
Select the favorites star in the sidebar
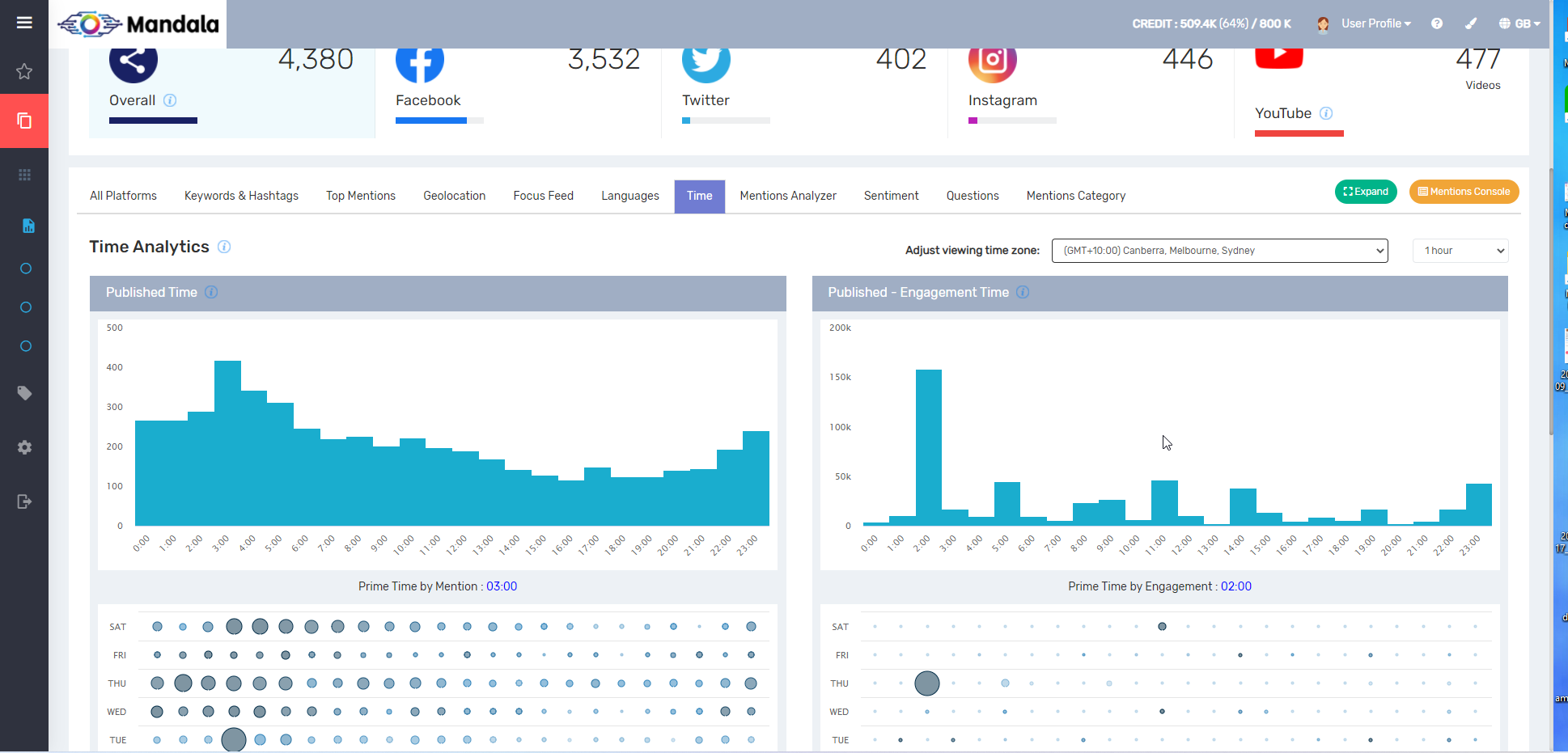(24, 72)
